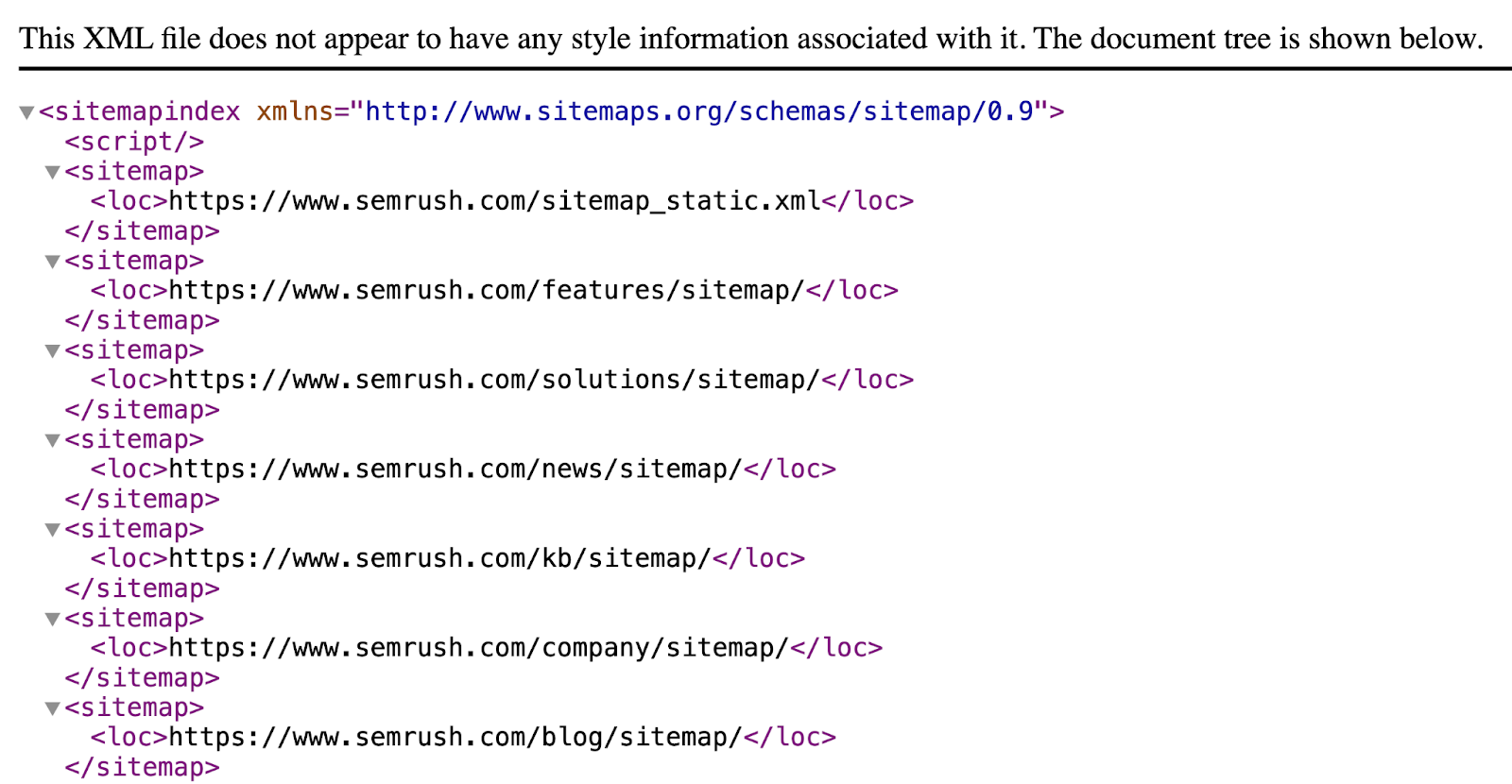
Task: Collapse the sitemap node containing sitemap_static.xml
Action: [x=53, y=172]
